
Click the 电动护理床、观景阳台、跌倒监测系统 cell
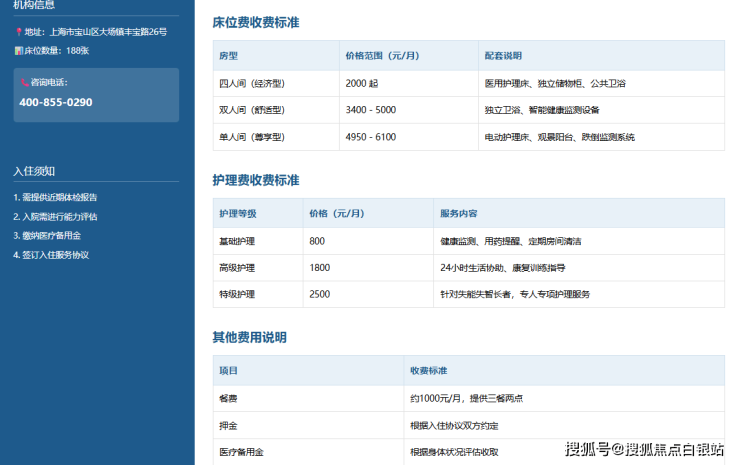[601, 137]
